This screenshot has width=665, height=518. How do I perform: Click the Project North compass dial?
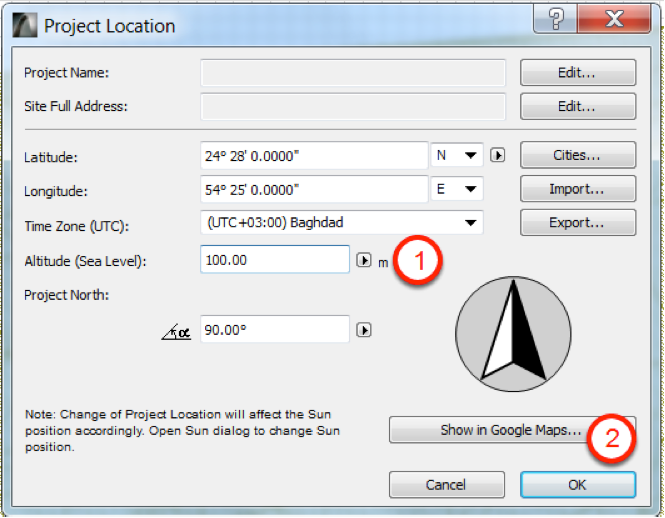click(513, 334)
